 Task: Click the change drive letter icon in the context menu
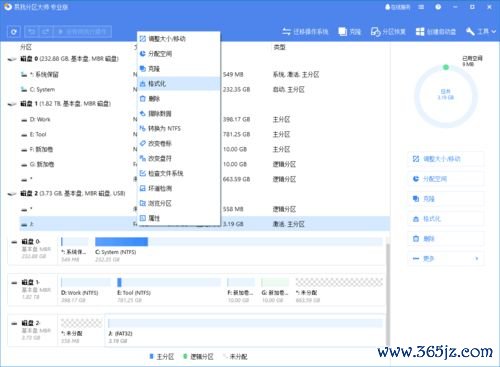click(143, 158)
